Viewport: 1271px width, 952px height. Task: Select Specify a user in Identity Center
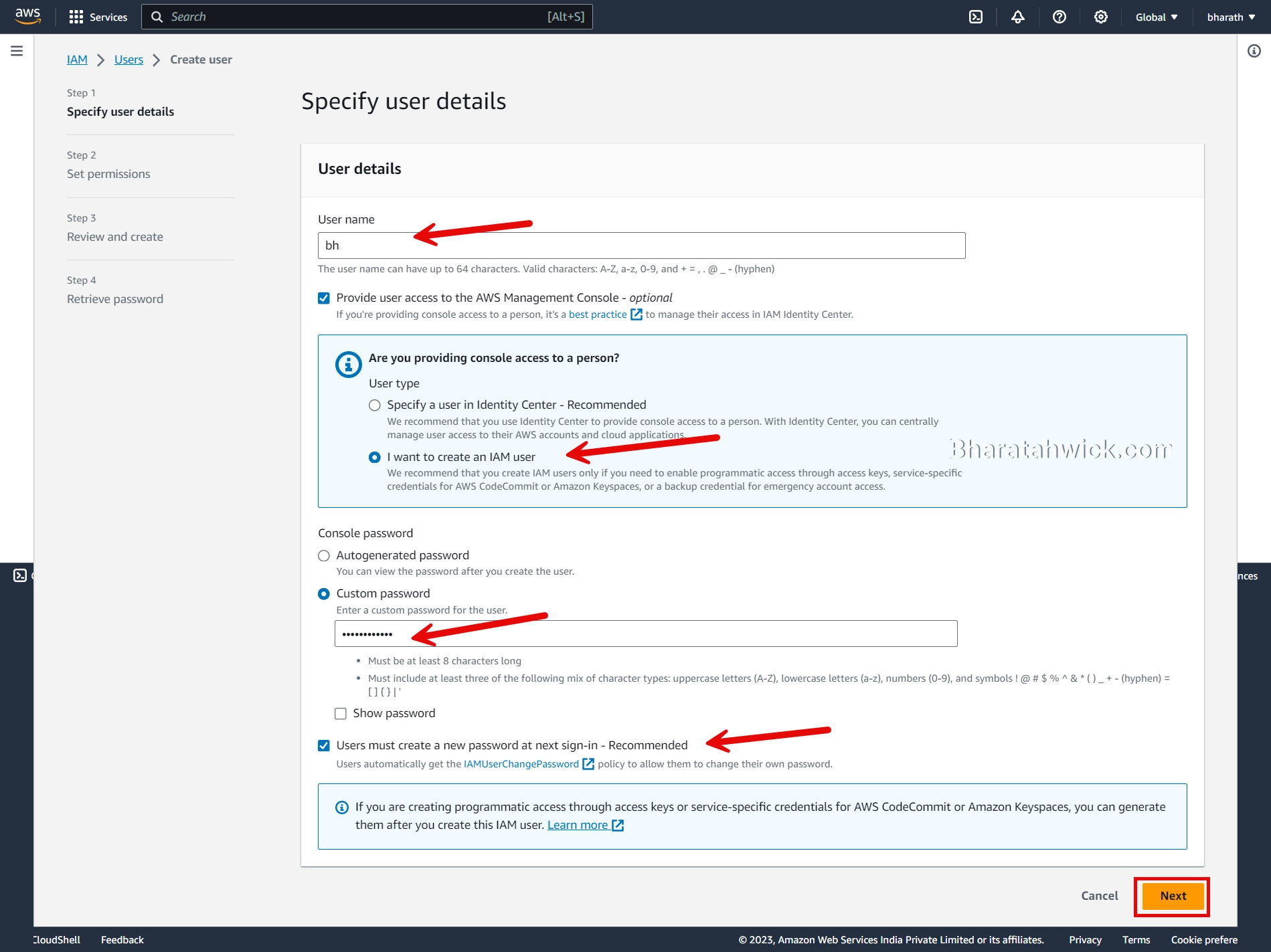pyautogui.click(x=375, y=405)
